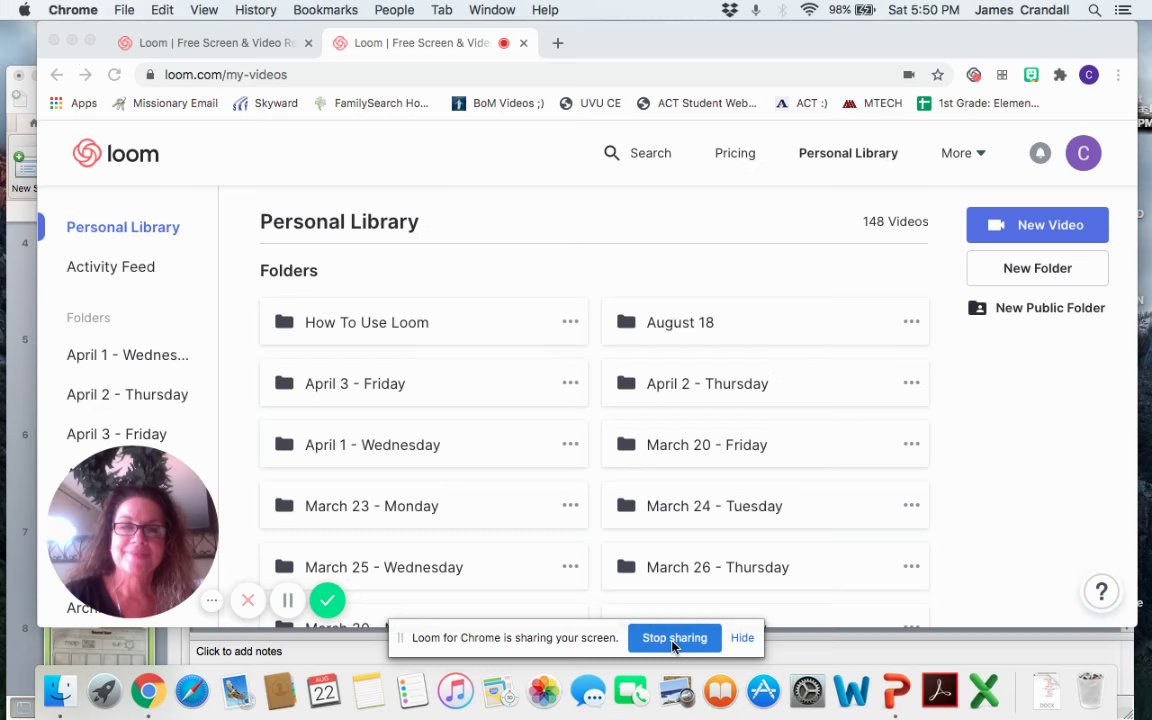Open options for March 25 - Wednesday folder
The width and height of the screenshot is (1152, 720).
pos(570,566)
